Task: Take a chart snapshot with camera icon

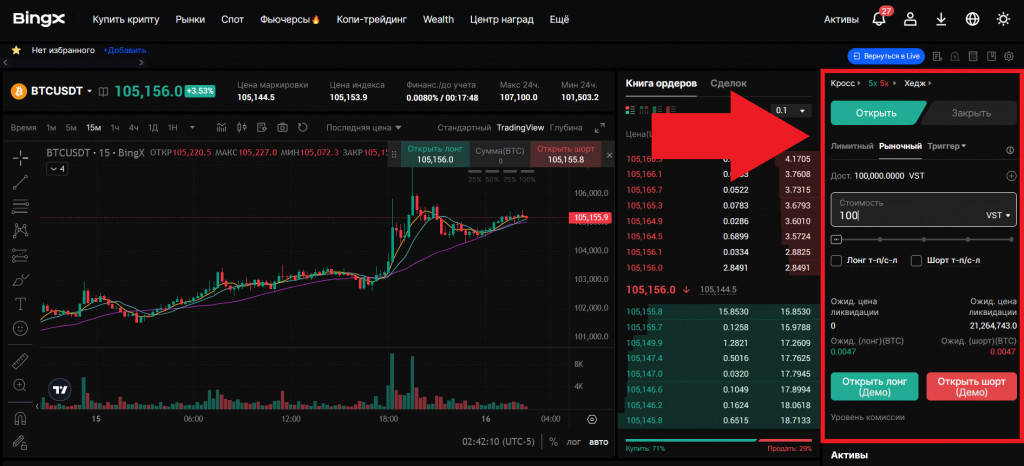Action: click(282, 127)
